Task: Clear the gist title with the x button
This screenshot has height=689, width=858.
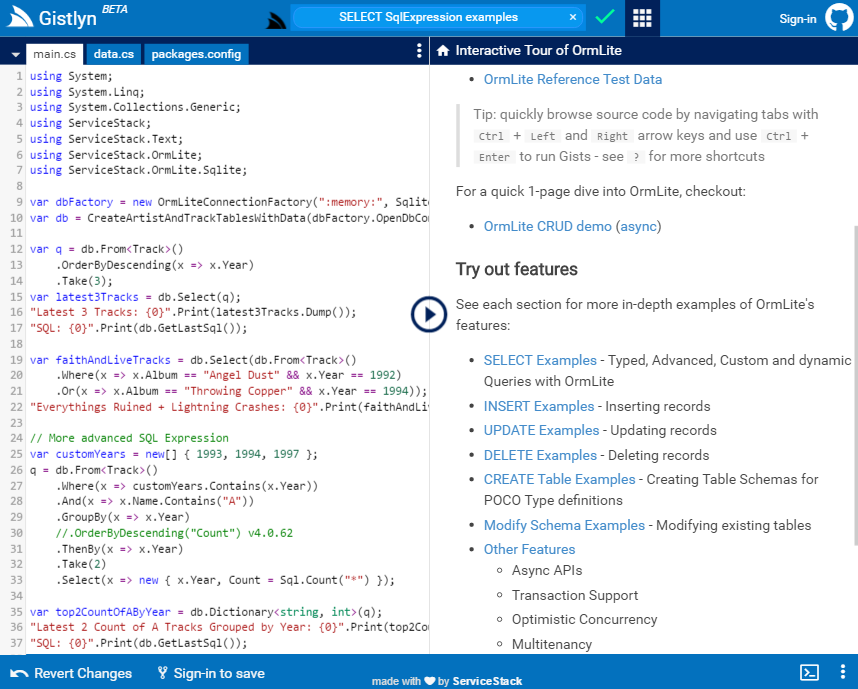Action: 573,17
